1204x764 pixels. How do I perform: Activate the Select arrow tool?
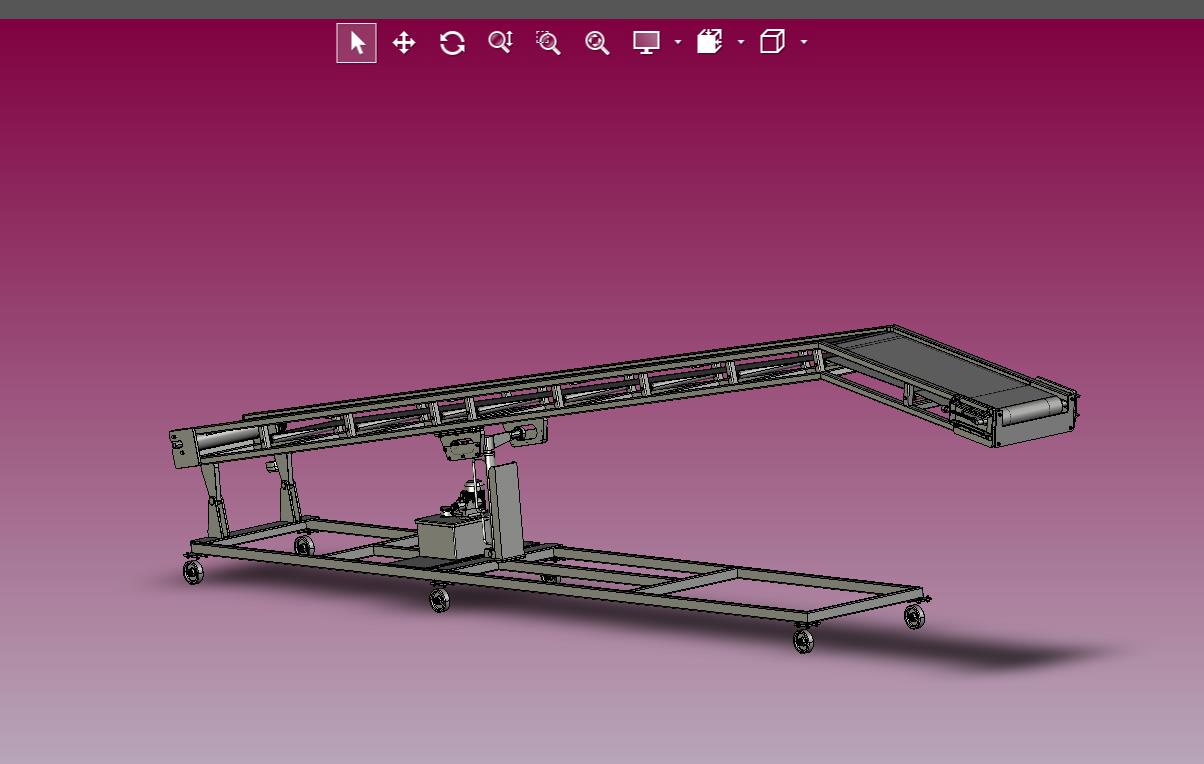[x=356, y=43]
